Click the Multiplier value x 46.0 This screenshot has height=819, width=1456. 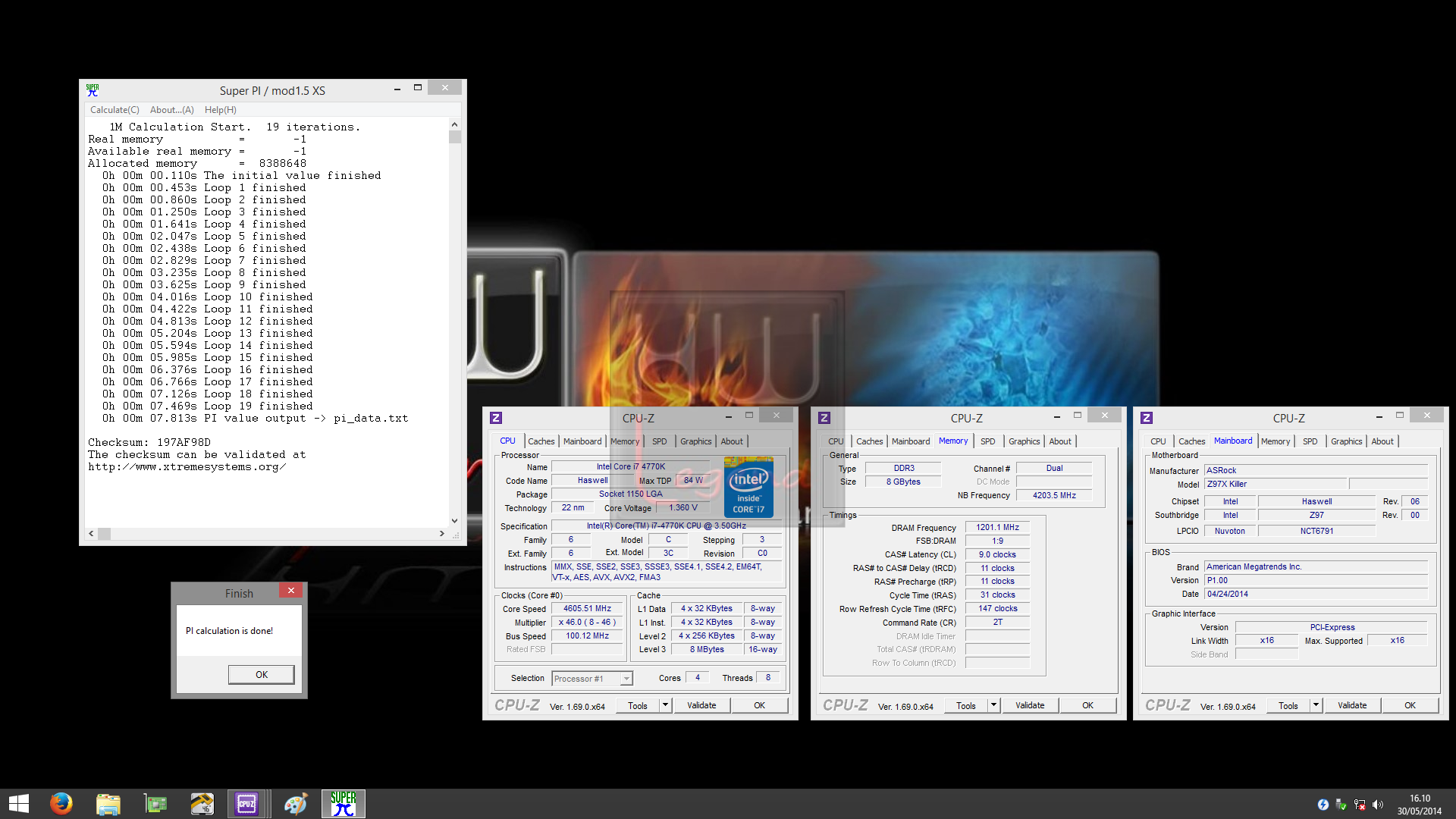point(588,622)
